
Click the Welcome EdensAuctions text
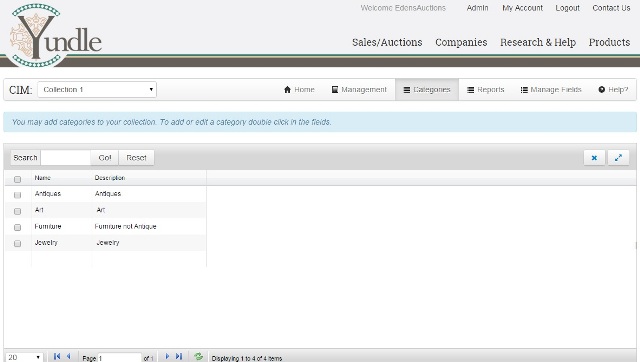click(x=403, y=8)
